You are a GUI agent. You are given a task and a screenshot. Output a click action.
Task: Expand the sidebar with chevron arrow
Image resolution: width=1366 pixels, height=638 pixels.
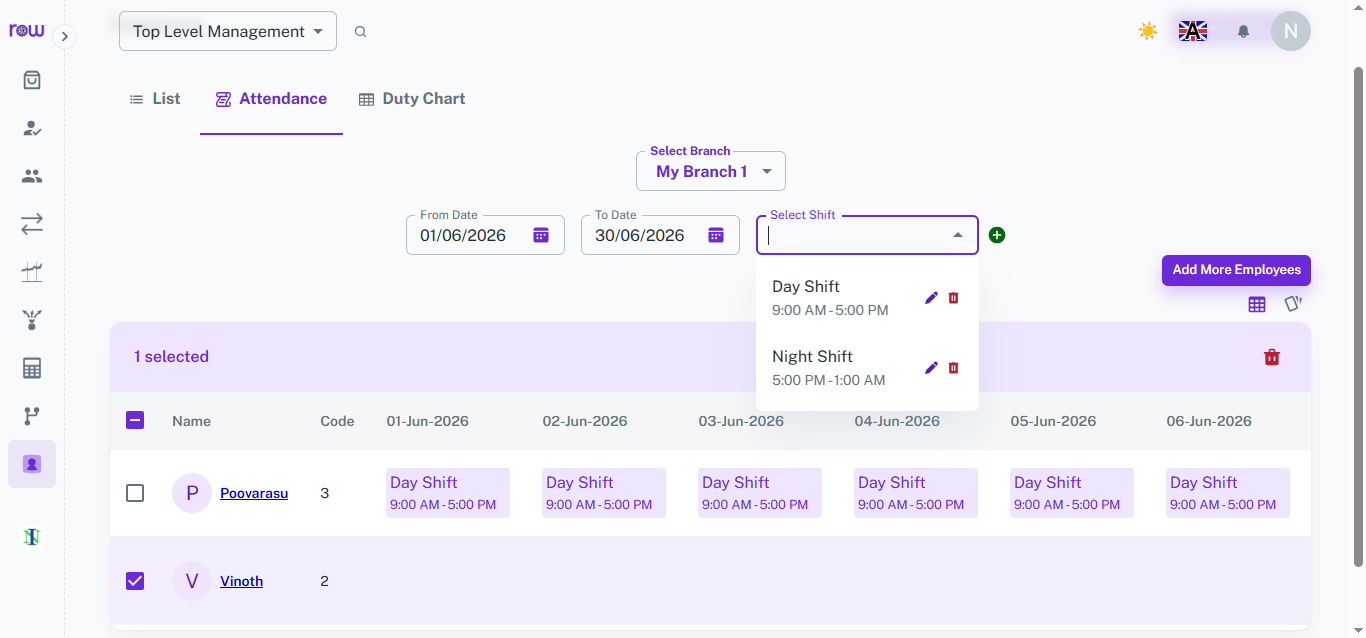tap(64, 37)
